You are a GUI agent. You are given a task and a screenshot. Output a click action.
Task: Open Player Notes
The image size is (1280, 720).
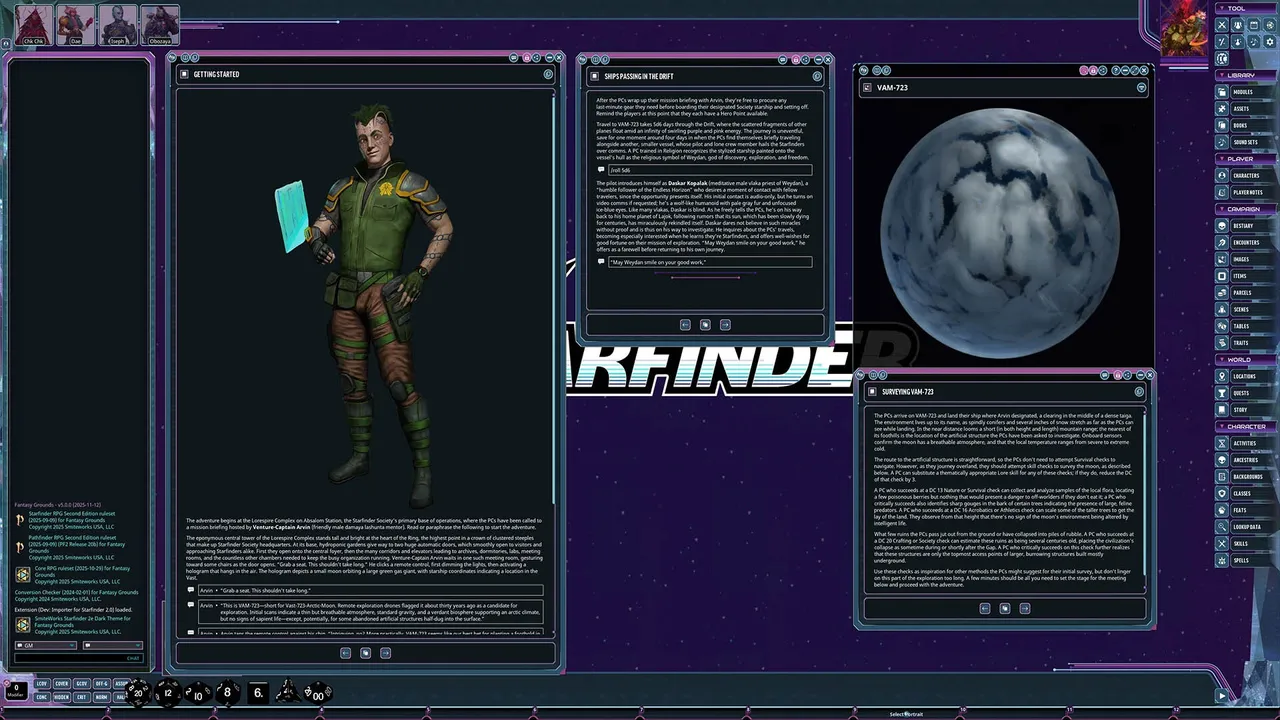[1246, 192]
